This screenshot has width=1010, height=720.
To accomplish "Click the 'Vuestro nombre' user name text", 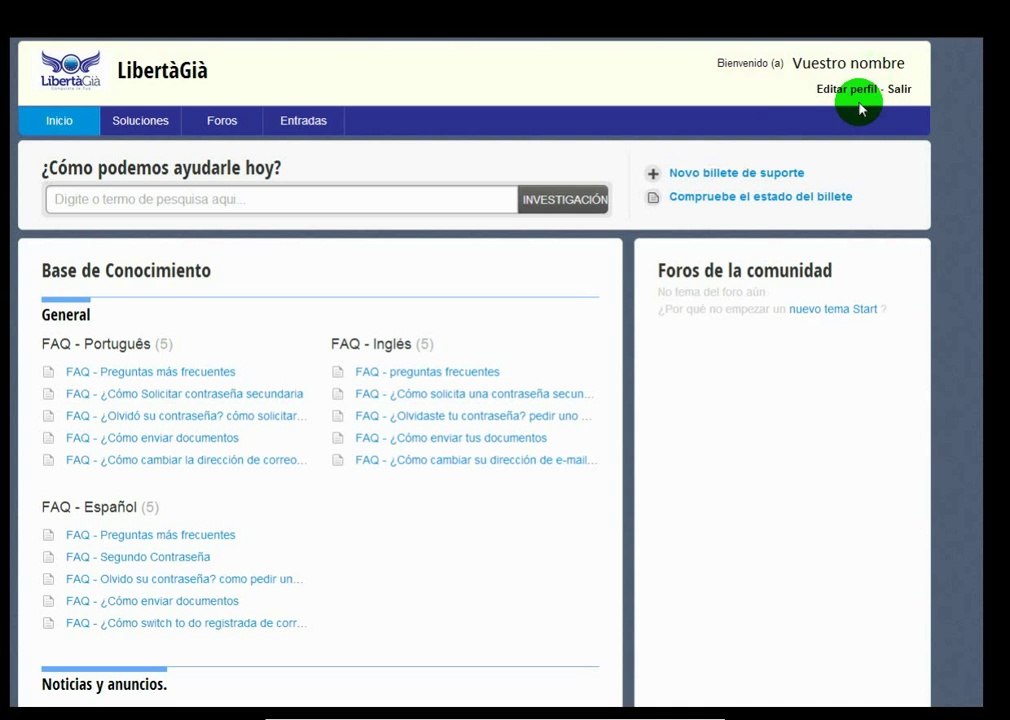I will point(848,63).
